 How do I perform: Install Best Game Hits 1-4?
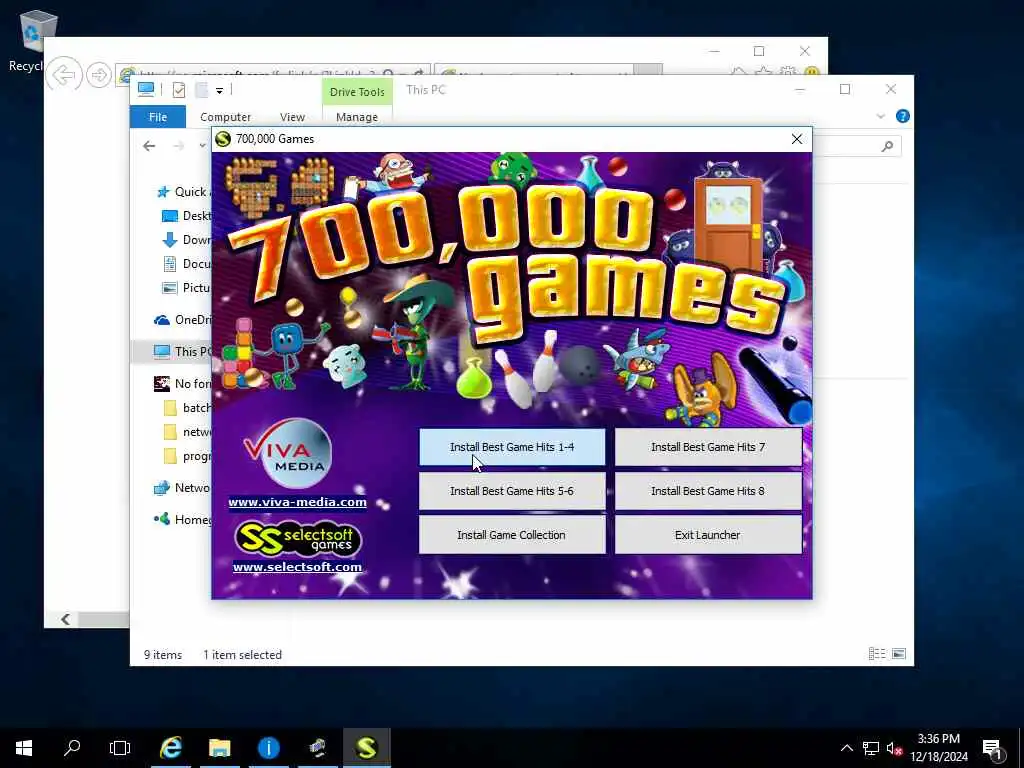[x=512, y=447]
